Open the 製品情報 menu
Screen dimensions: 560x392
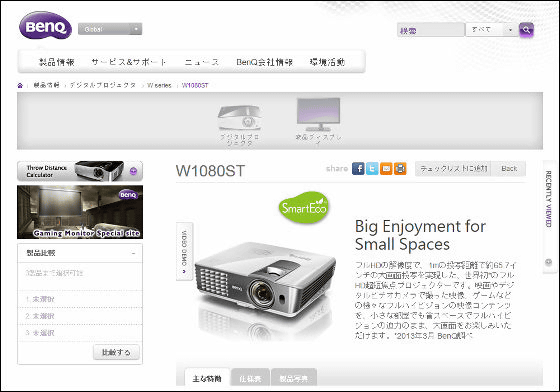tap(56, 62)
